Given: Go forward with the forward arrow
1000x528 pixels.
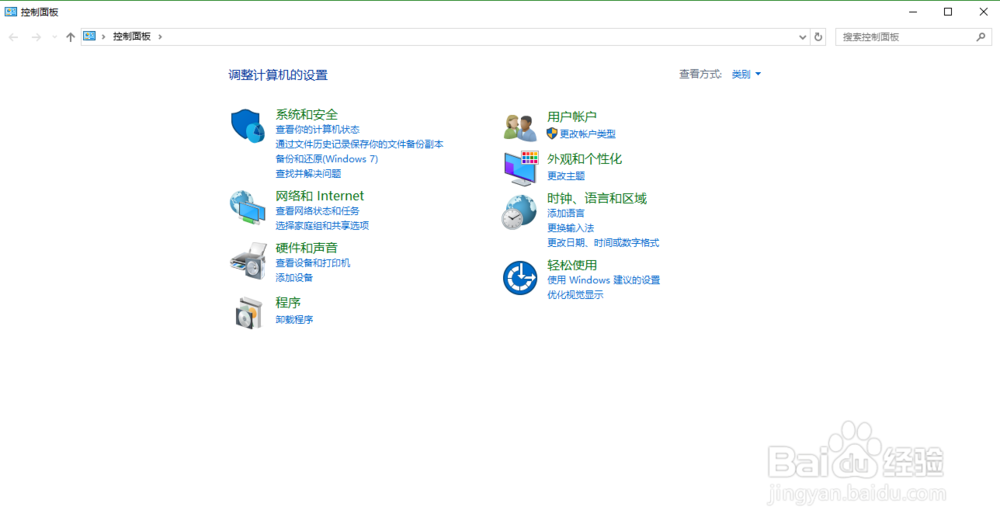Looking at the screenshot, I should click(x=36, y=37).
